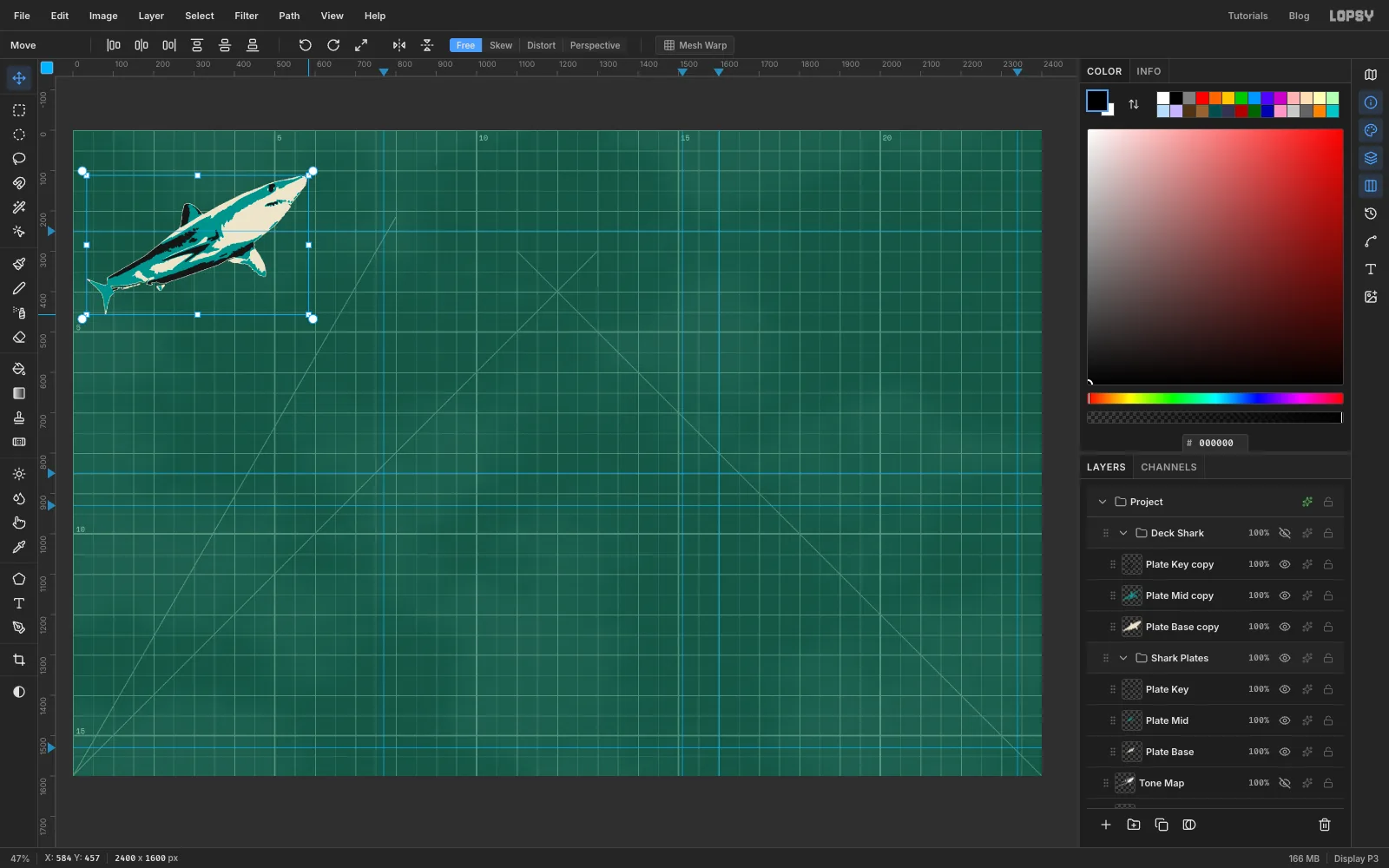The image size is (1389, 868).
Task: Open the Tutorials link
Action: pos(1247,16)
